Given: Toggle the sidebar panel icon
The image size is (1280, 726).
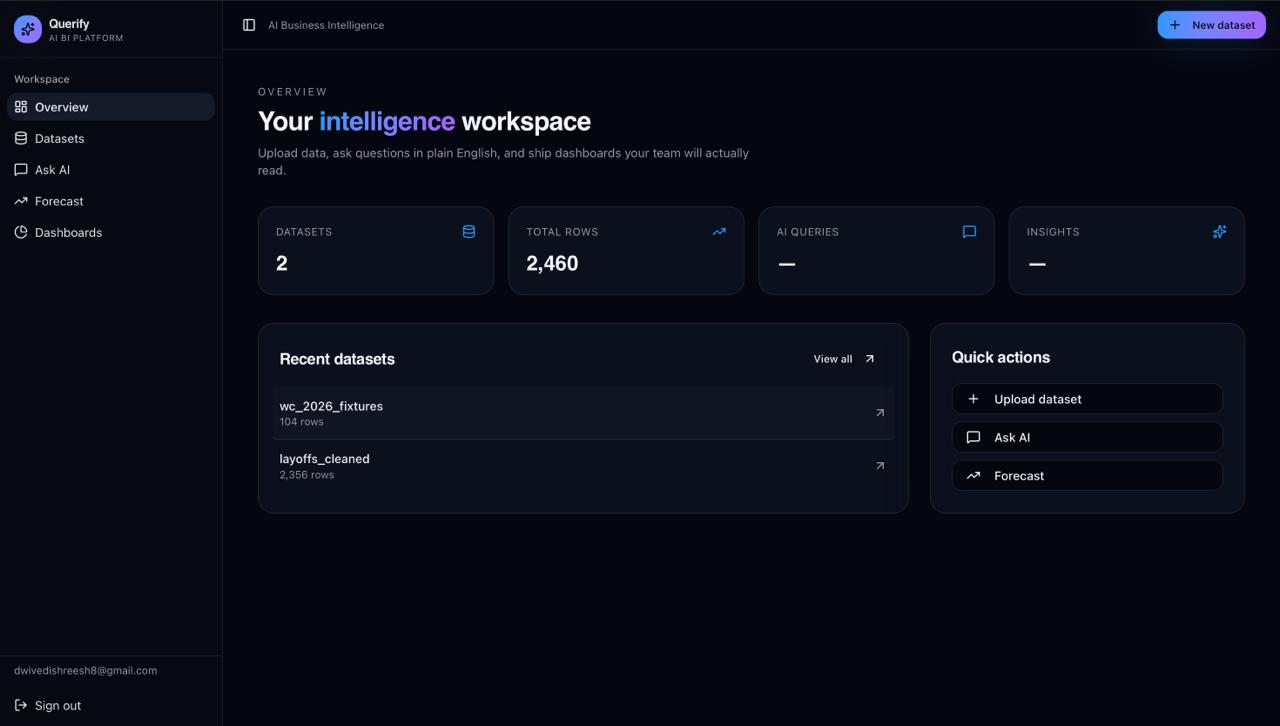Looking at the screenshot, I should 249,25.
